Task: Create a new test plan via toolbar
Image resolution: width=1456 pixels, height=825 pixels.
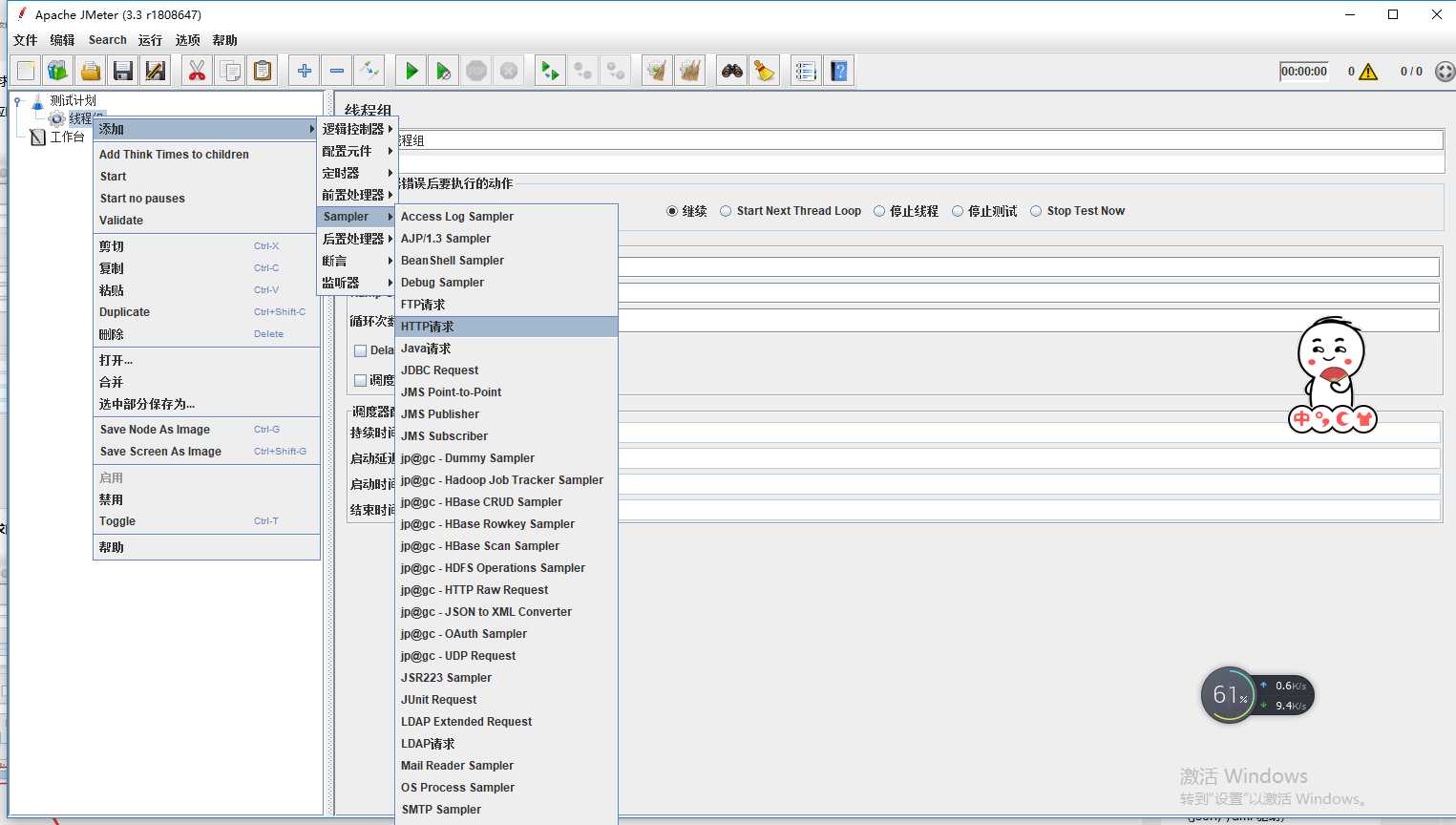Action: 26,71
